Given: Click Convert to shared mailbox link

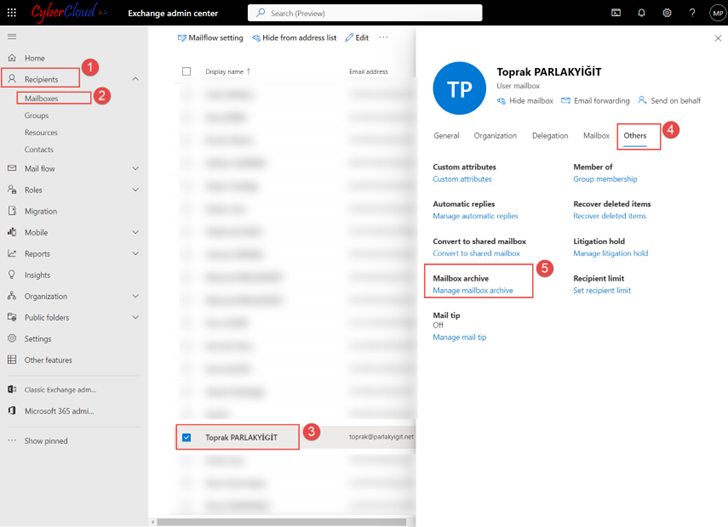Looking at the screenshot, I should tap(476, 253).
